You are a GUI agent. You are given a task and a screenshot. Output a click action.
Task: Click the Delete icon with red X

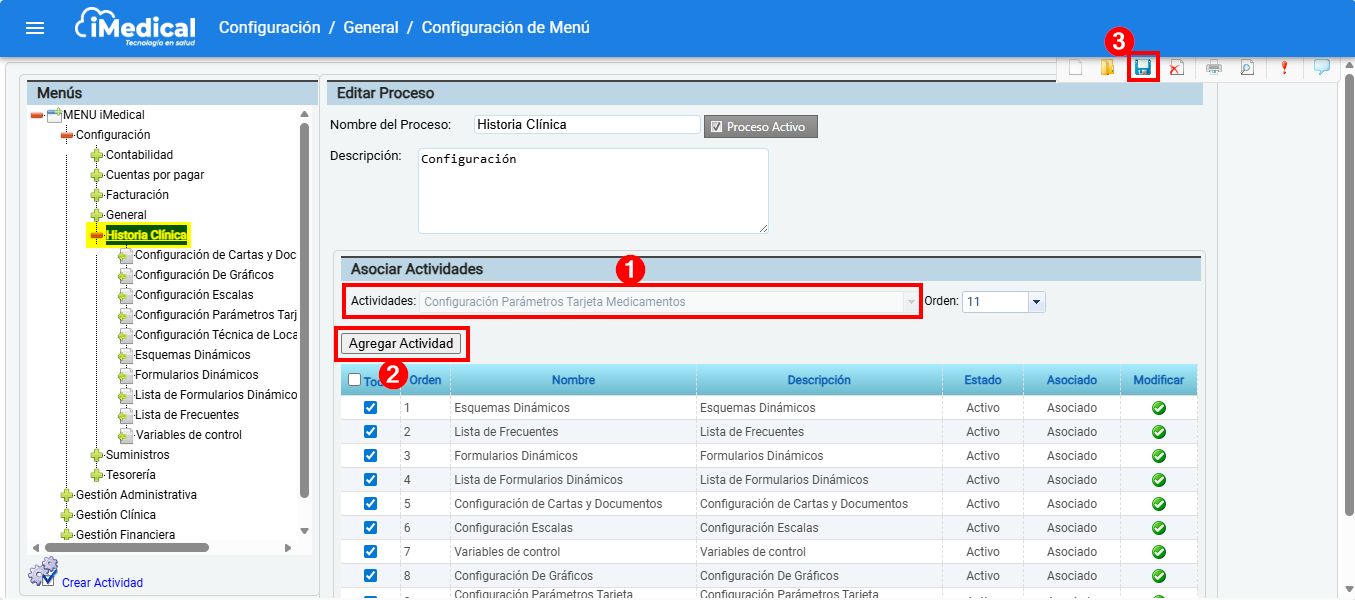point(1177,68)
